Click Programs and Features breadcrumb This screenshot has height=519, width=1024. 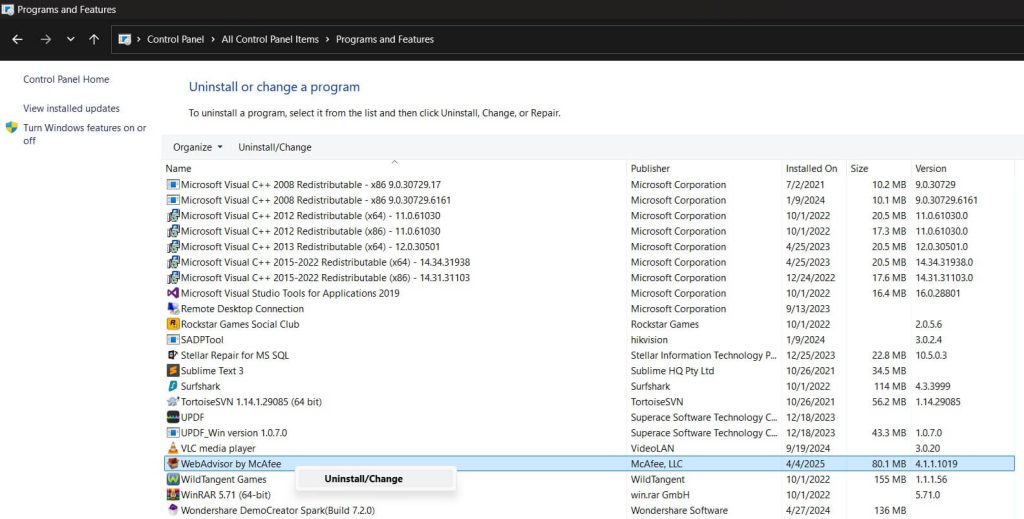click(385, 39)
